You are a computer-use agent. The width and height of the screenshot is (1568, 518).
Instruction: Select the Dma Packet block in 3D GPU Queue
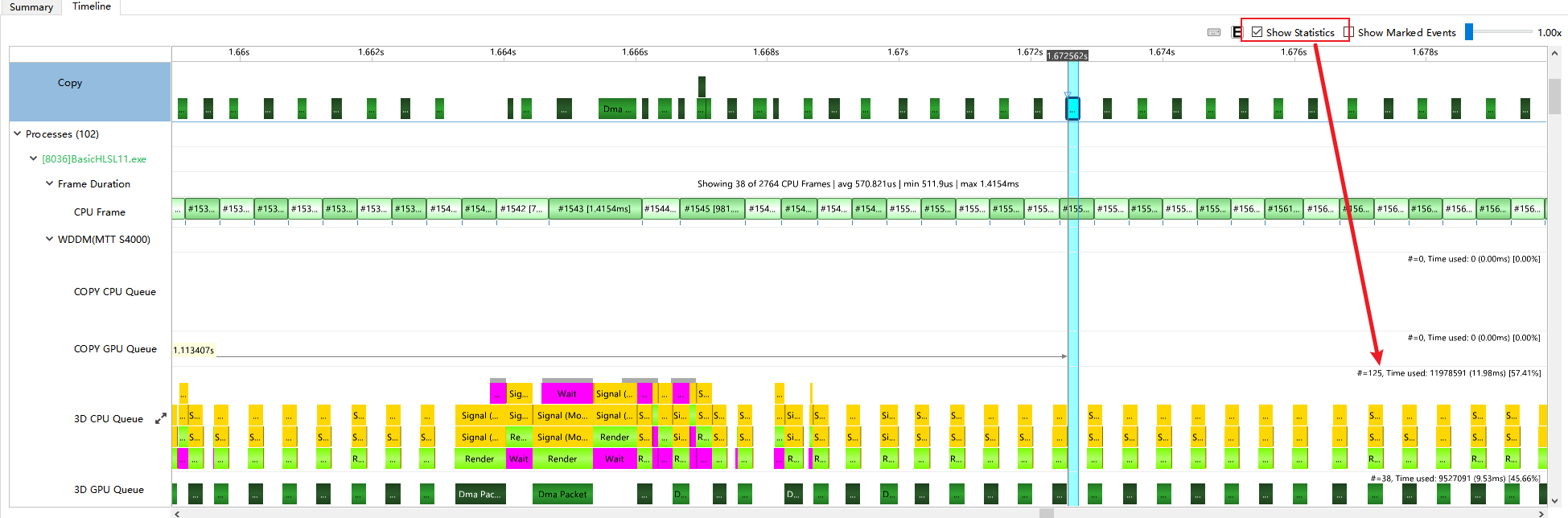[562, 494]
